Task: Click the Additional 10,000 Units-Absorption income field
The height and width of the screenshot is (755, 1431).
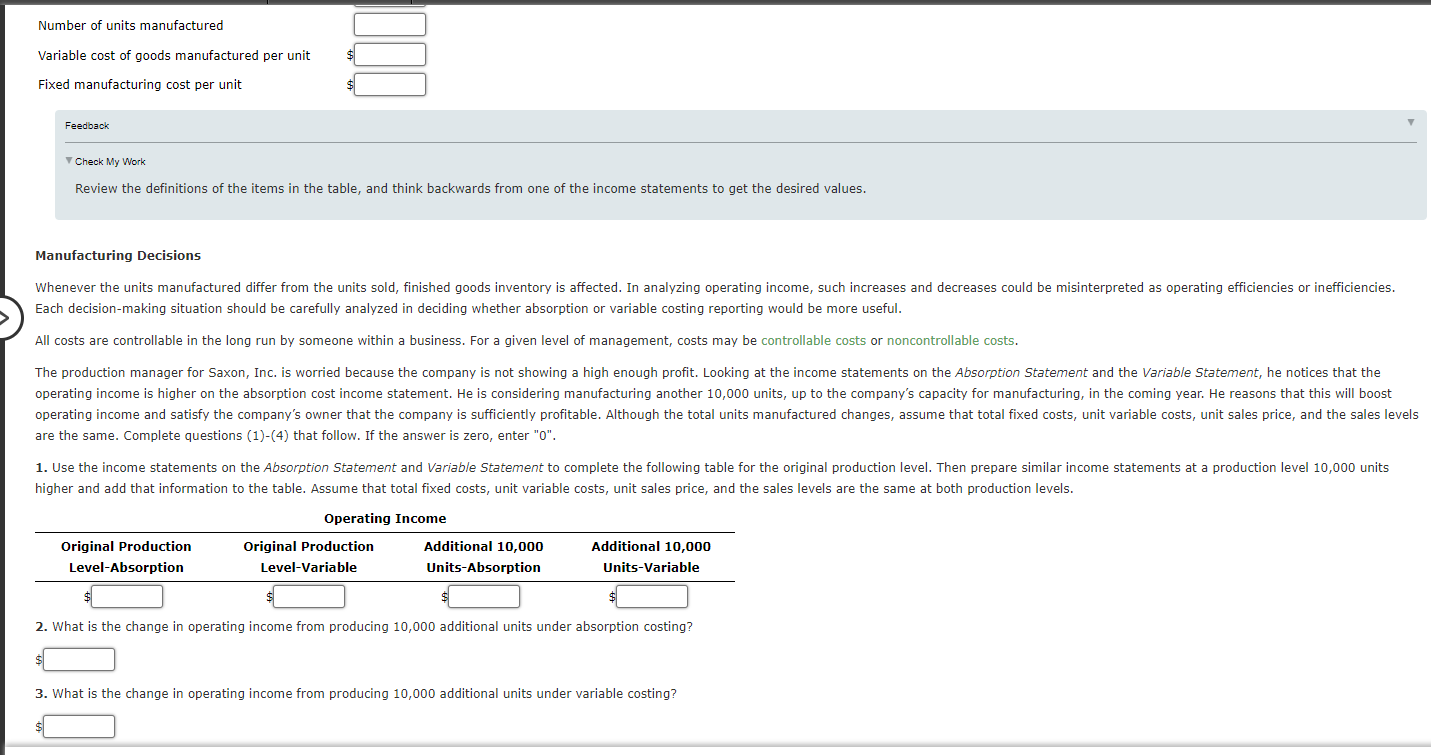Action: (x=484, y=597)
